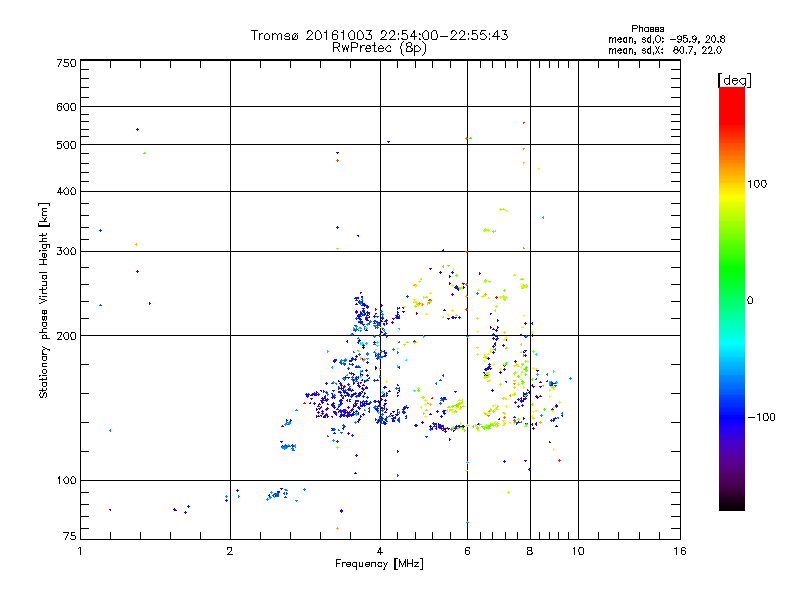
Task: Click the x-axis tick label '8'
Action: click(x=530, y=551)
